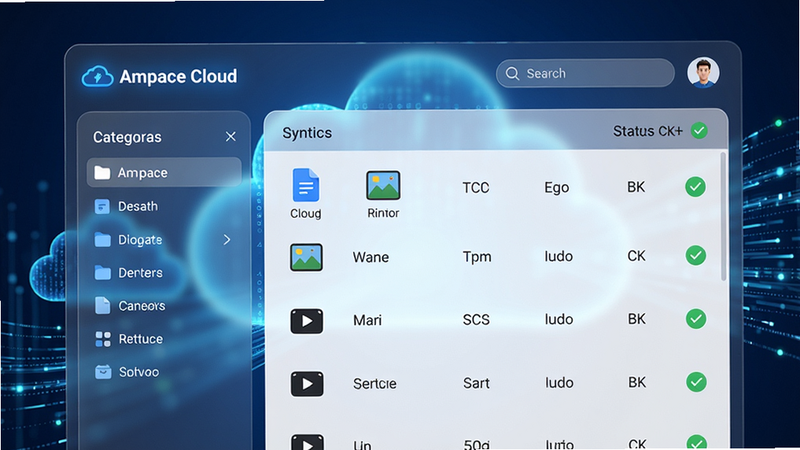Screen dimensions: 800x450
Task: Click the BK cell in Mari row
Action: (636, 319)
